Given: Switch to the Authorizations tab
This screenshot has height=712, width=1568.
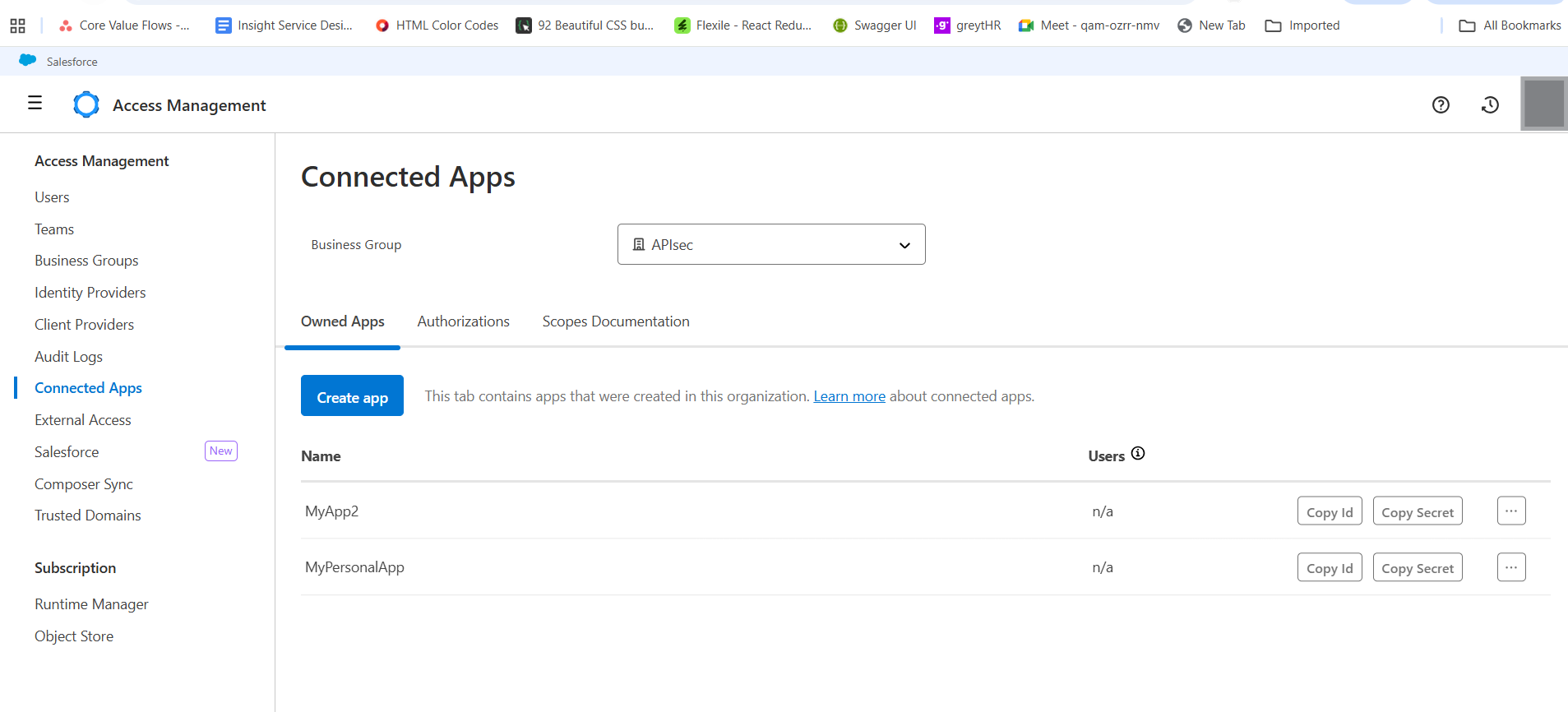Looking at the screenshot, I should (x=463, y=321).
